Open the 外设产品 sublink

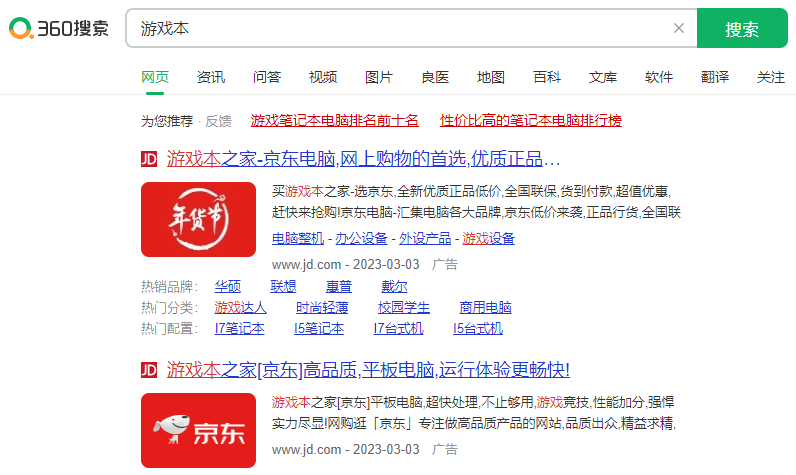tap(425, 238)
